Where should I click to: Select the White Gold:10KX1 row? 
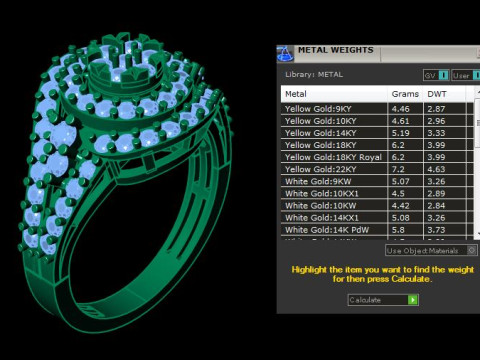pos(377,193)
